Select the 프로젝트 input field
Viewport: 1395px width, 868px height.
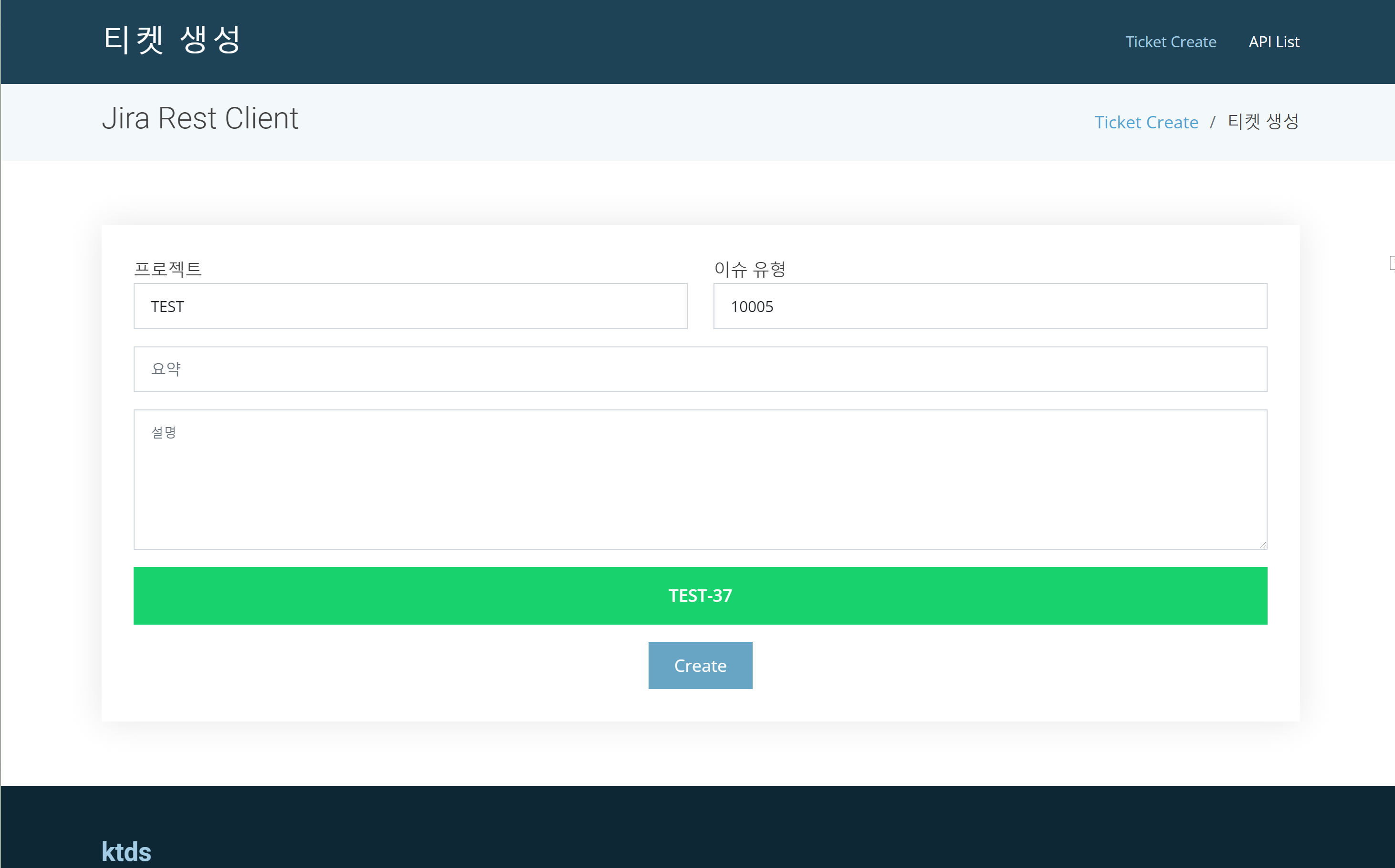pos(410,305)
